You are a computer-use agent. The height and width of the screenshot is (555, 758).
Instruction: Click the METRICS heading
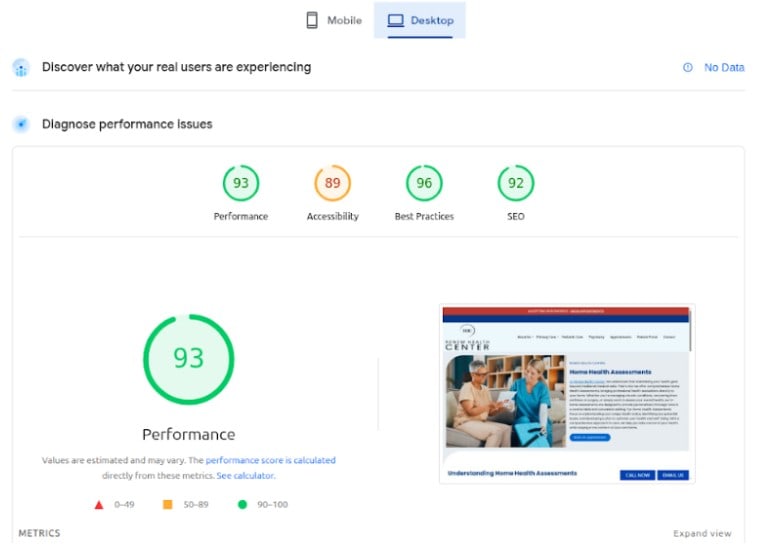40,533
